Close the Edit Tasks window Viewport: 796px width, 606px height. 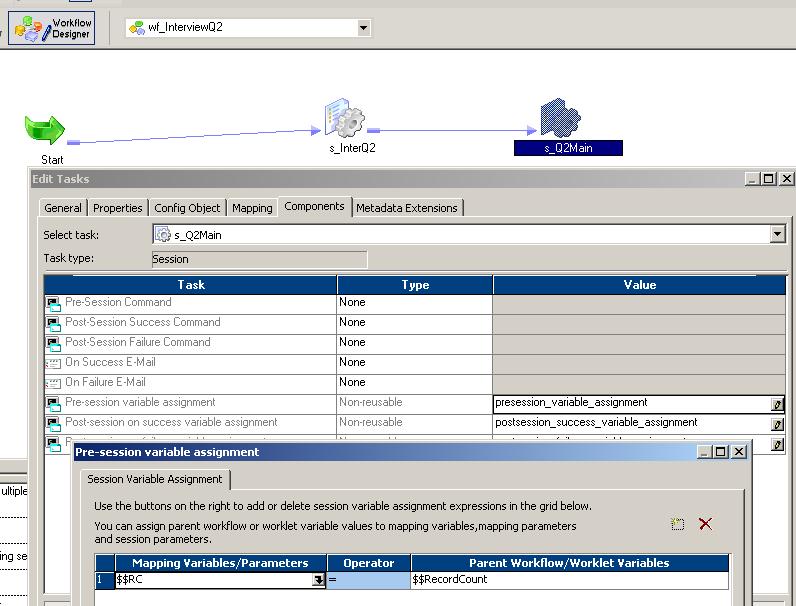[786, 179]
